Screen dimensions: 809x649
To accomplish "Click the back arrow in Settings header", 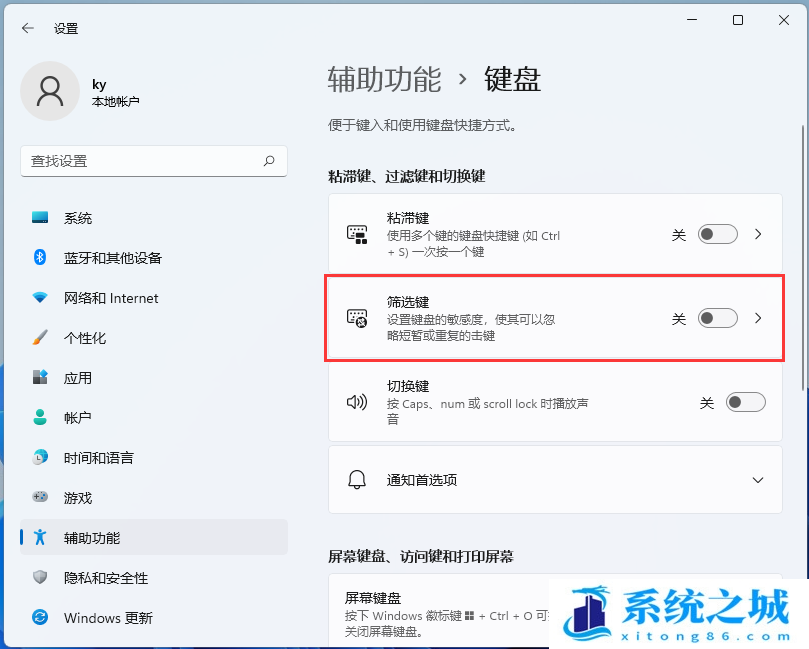I will pos(28,28).
